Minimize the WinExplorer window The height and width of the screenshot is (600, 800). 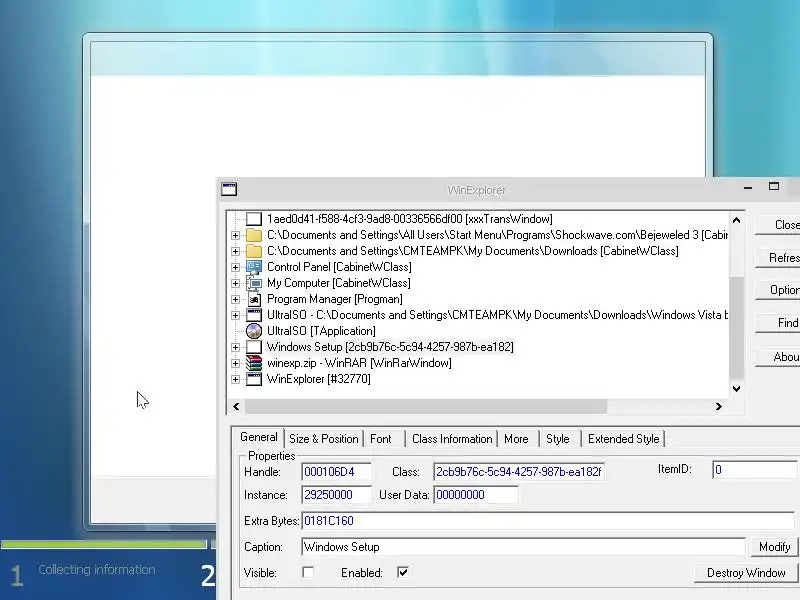[x=748, y=187]
